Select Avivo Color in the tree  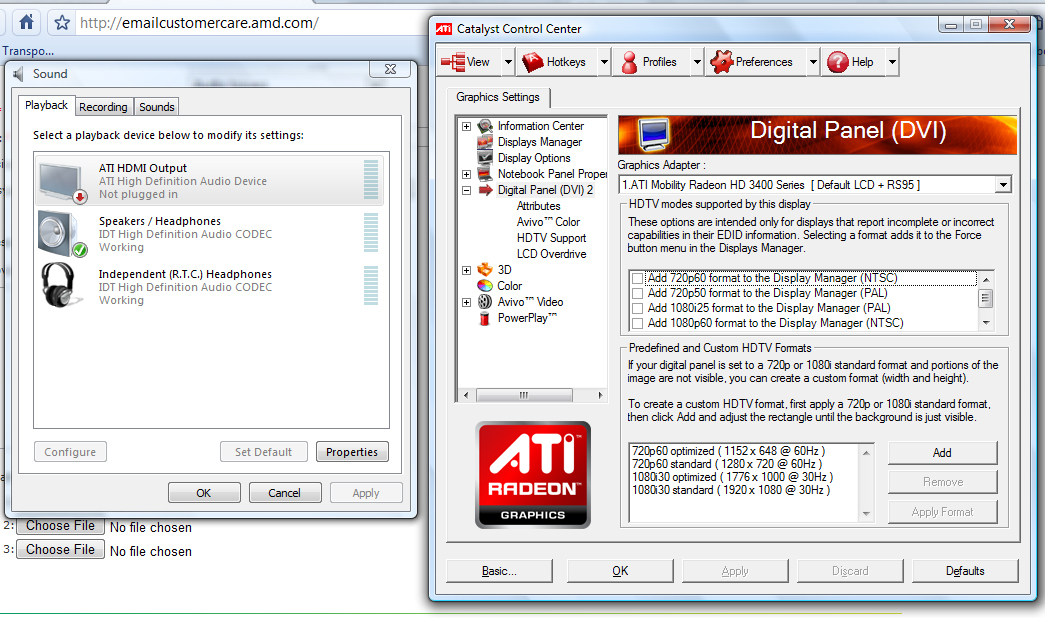[548, 222]
